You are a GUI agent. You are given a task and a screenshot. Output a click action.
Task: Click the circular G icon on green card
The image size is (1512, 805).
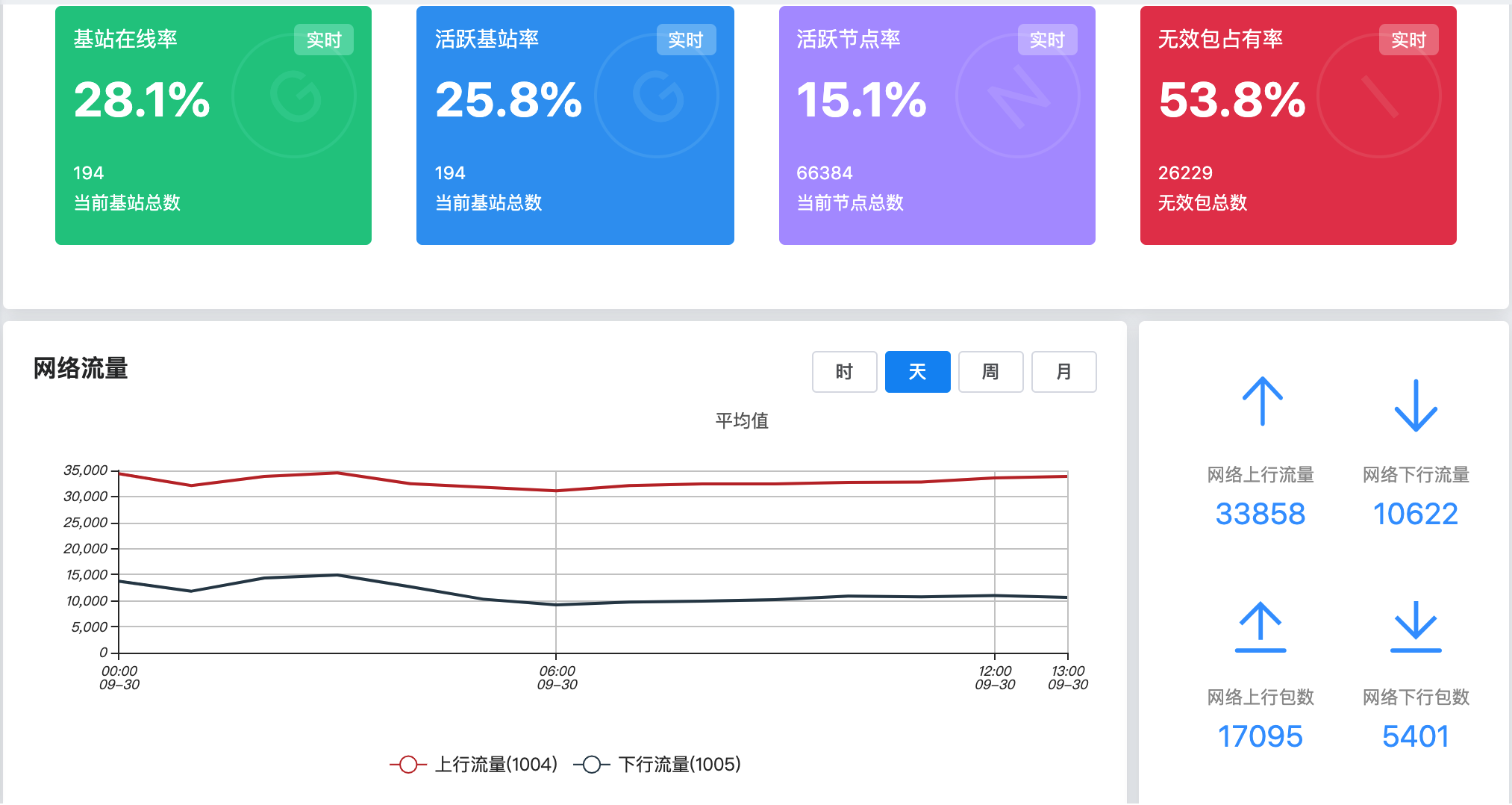pyautogui.click(x=295, y=96)
